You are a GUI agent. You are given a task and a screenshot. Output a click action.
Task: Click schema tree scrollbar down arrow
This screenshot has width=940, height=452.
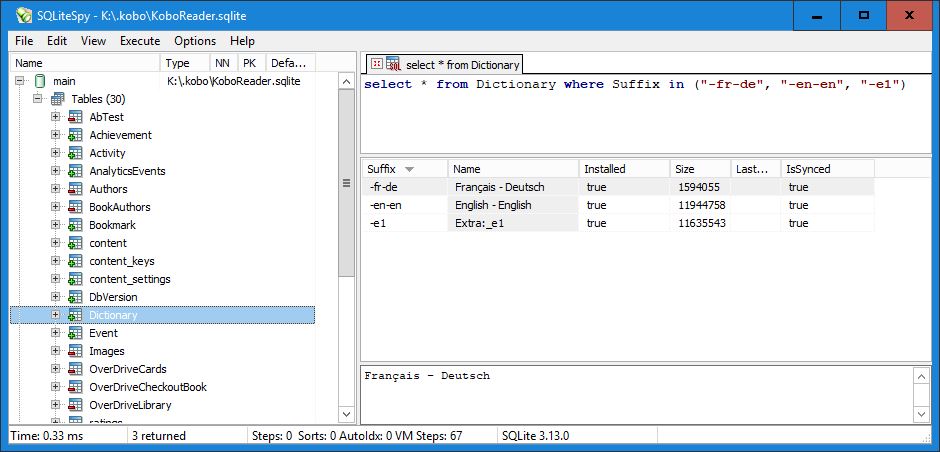tap(347, 414)
